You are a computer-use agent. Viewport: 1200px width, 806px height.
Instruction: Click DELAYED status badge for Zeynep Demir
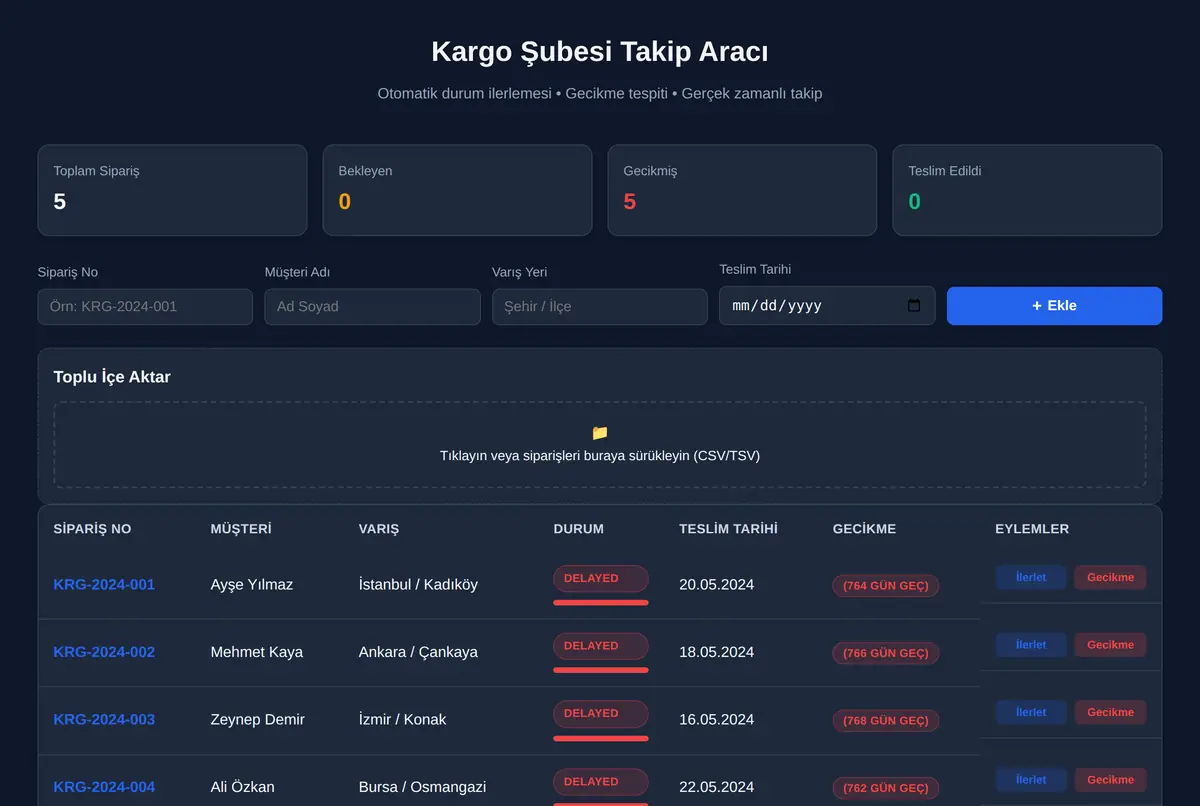[601, 714]
